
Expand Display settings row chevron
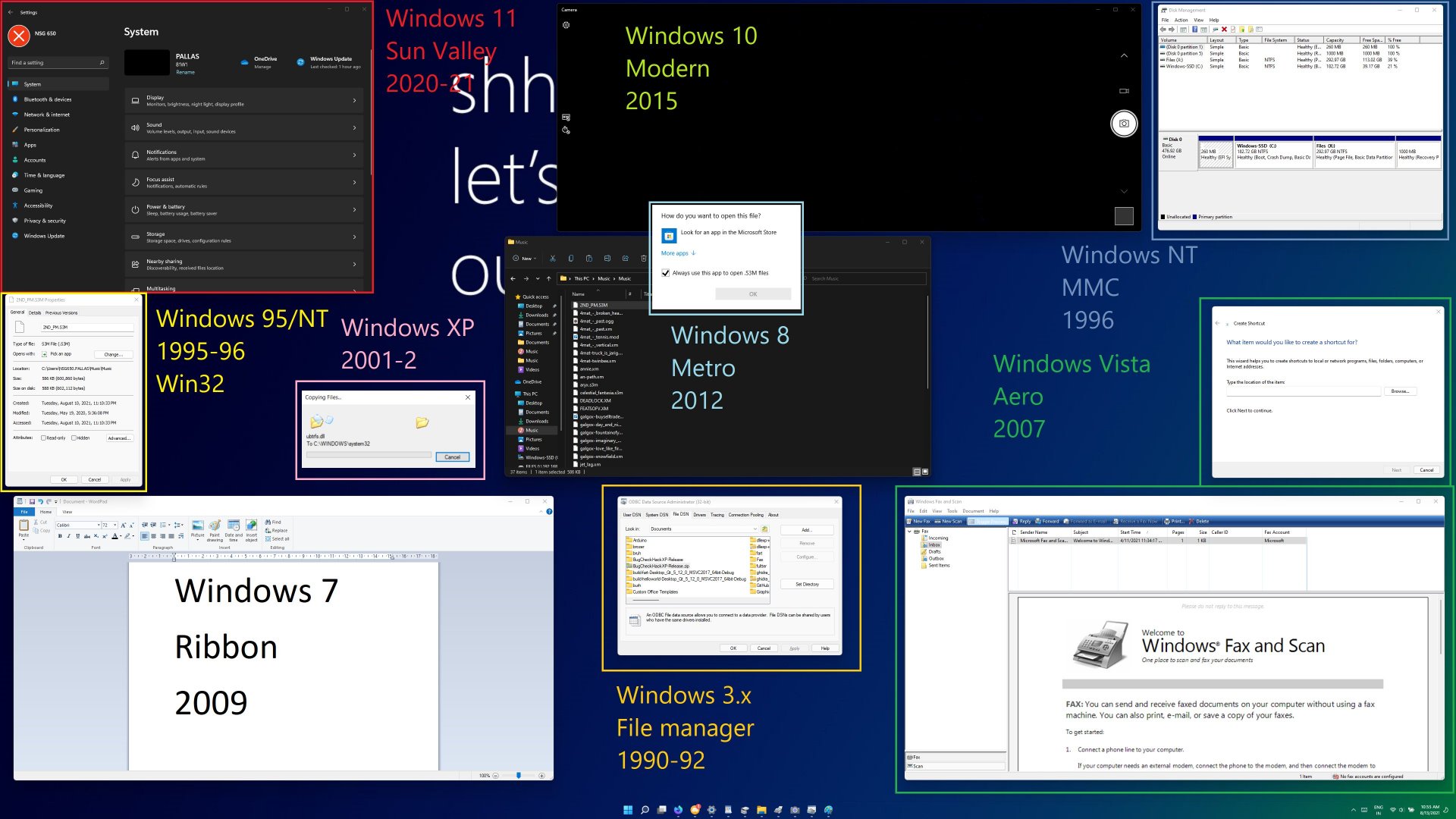point(354,101)
